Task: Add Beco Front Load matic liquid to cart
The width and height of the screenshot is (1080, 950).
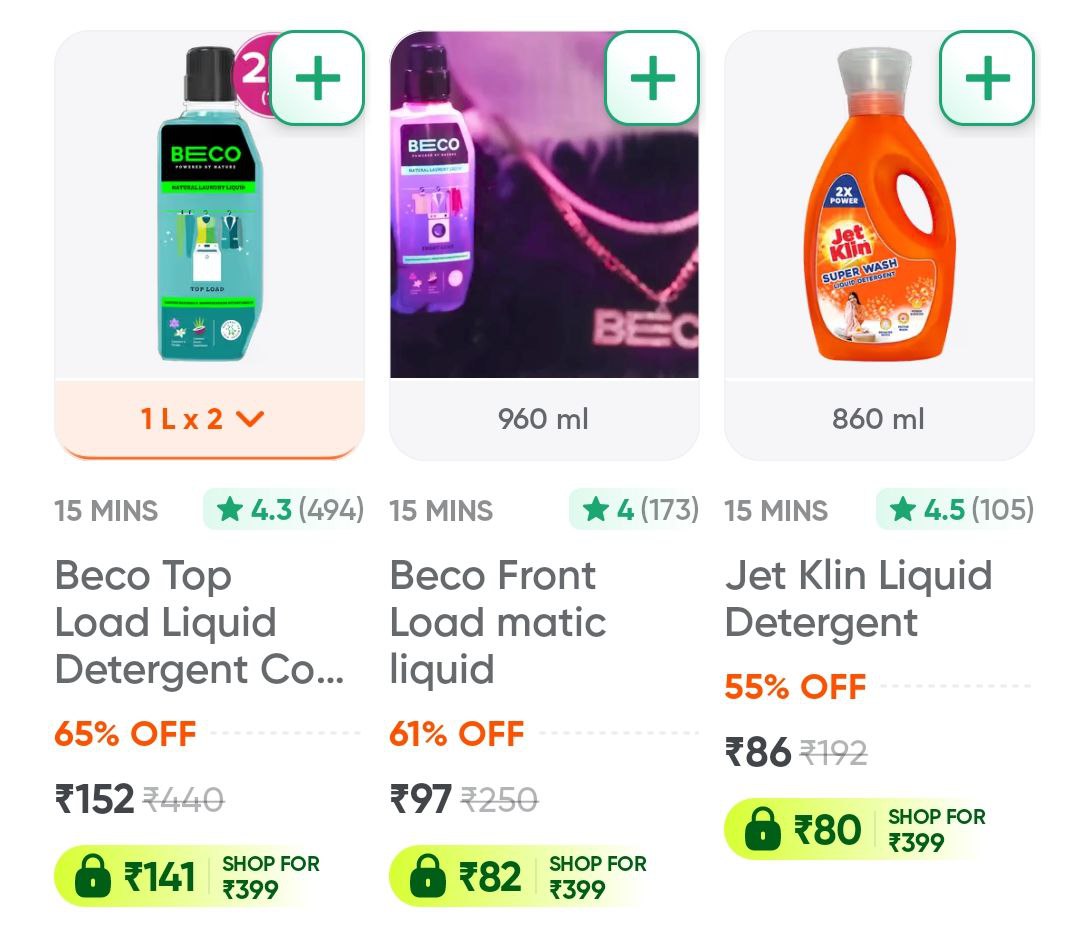Action: point(652,79)
